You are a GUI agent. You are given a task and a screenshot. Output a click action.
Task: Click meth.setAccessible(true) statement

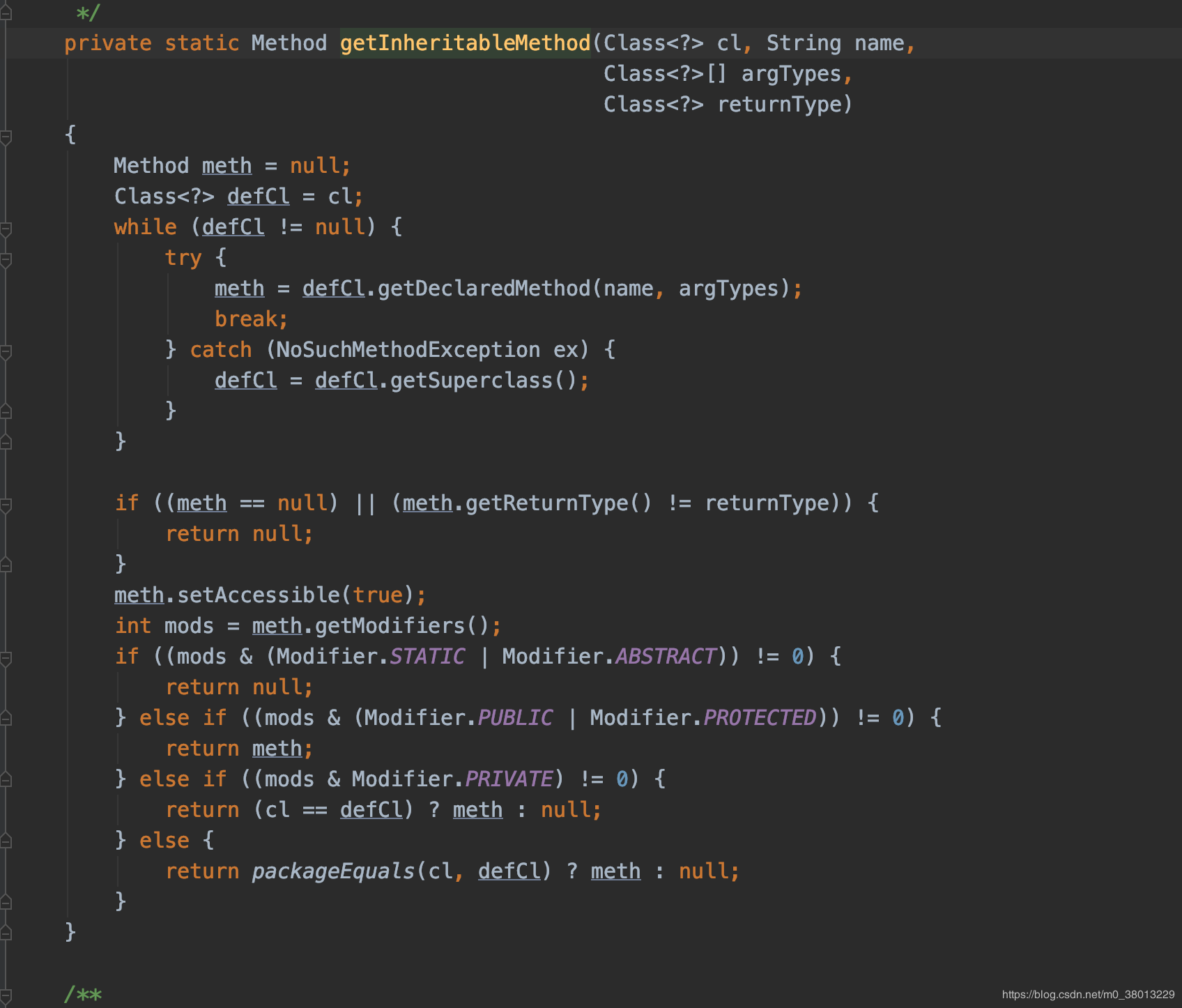point(270,595)
